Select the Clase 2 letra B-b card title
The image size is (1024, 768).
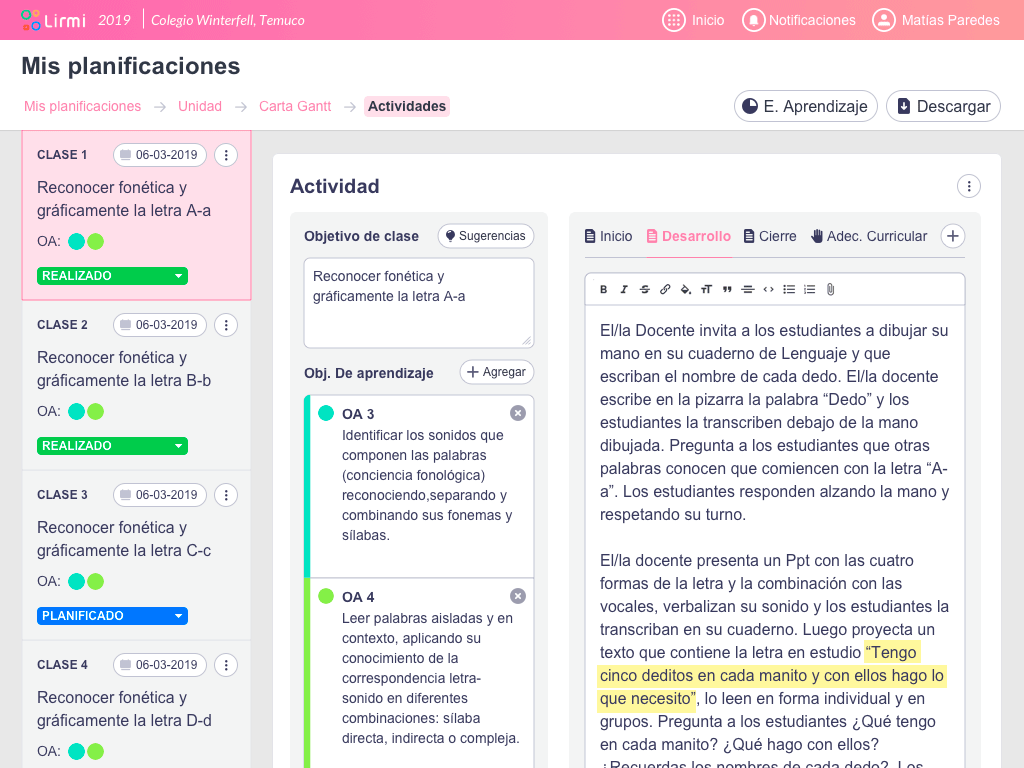[124, 369]
